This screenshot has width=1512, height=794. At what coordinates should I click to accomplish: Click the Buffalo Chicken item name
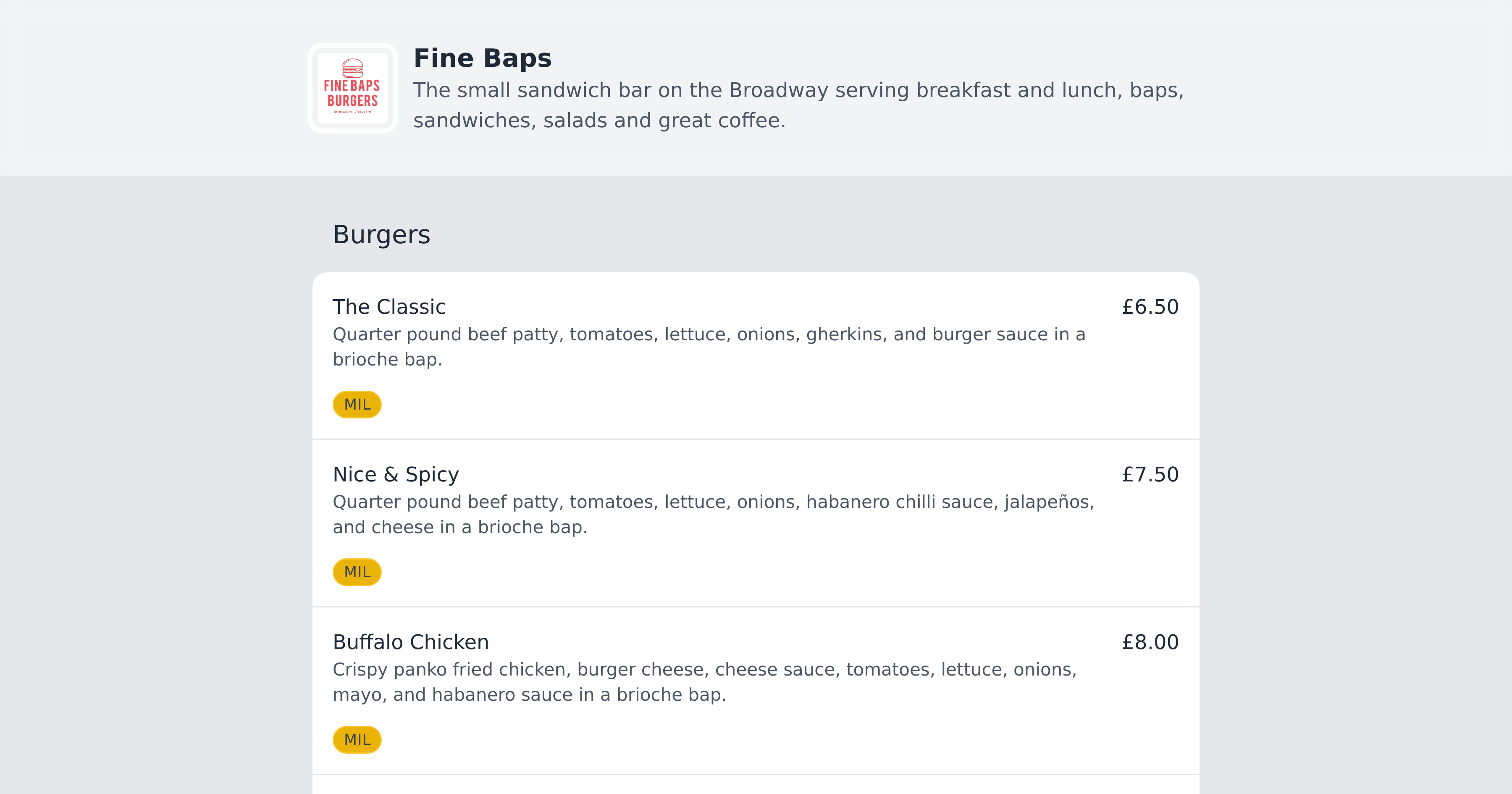(411, 642)
